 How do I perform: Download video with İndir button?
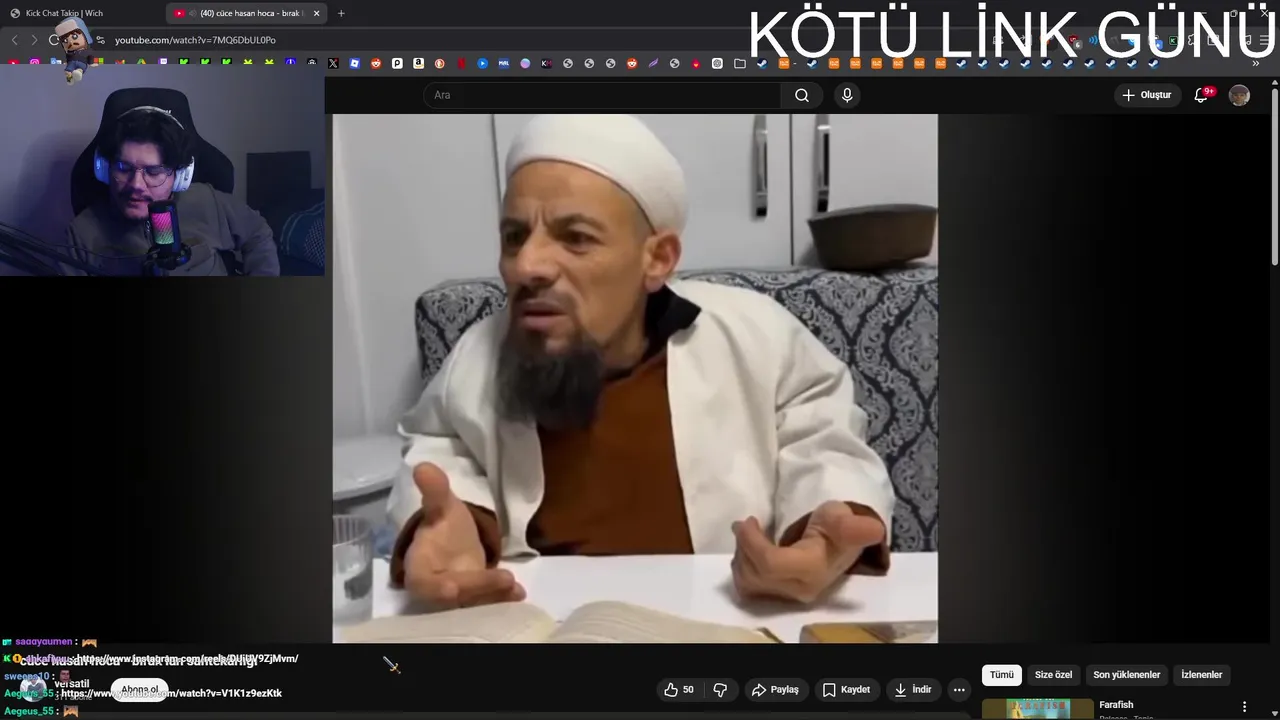(x=913, y=689)
